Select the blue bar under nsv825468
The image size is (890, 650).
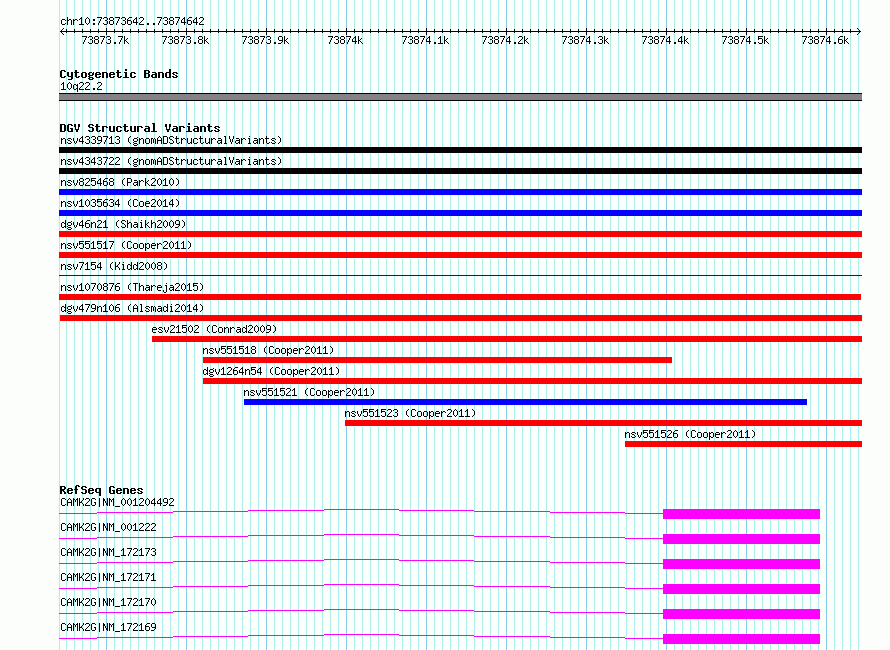[x=460, y=192]
